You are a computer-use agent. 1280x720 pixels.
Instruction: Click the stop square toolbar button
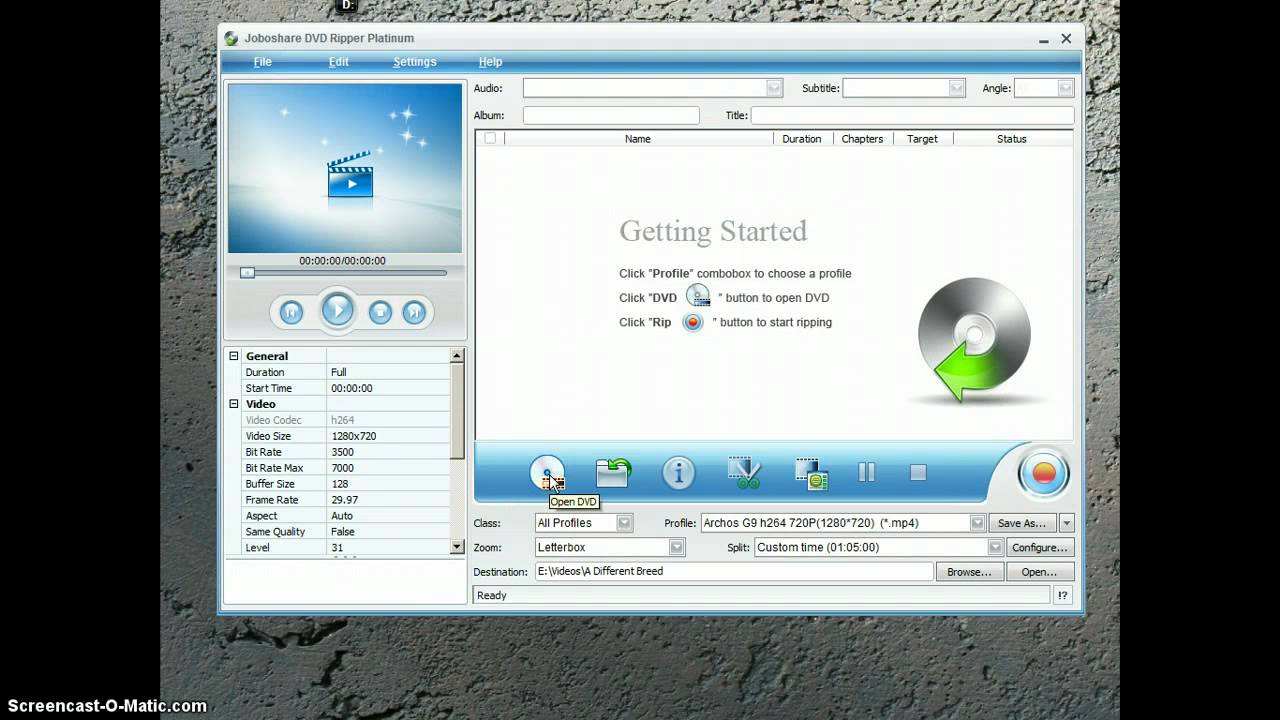(x=918, y=472)
